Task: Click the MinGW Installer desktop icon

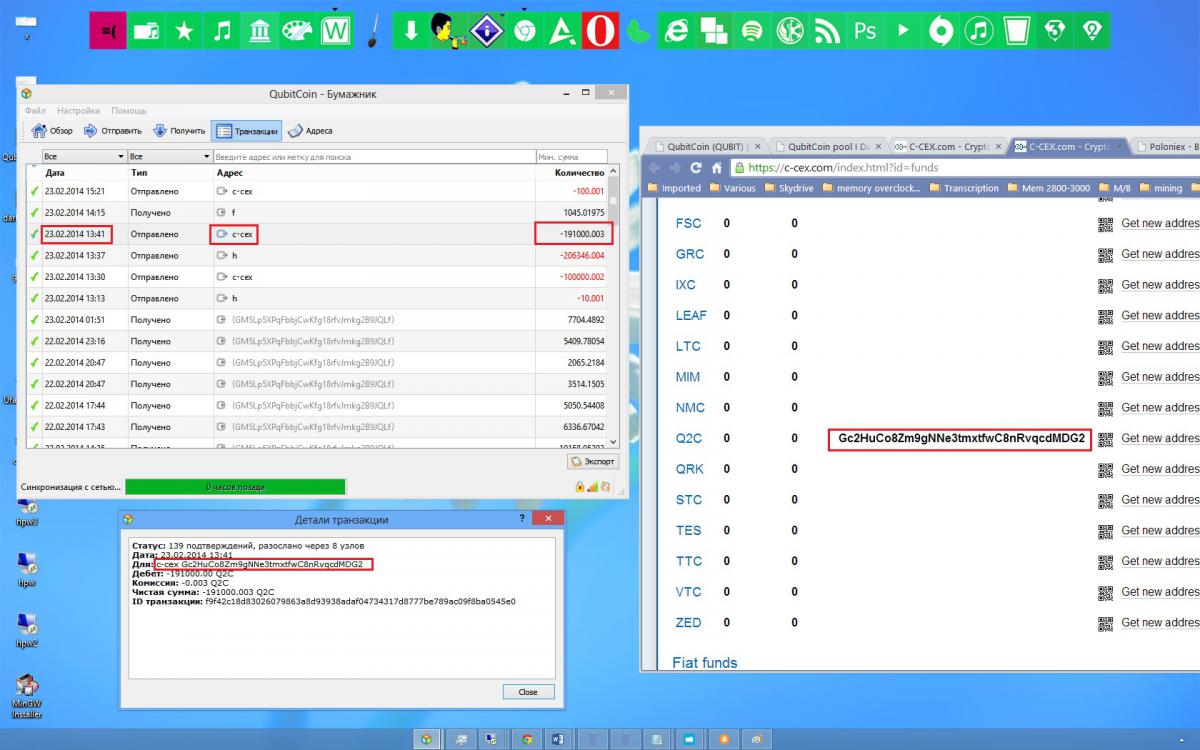Action: (x=27, y=696)
